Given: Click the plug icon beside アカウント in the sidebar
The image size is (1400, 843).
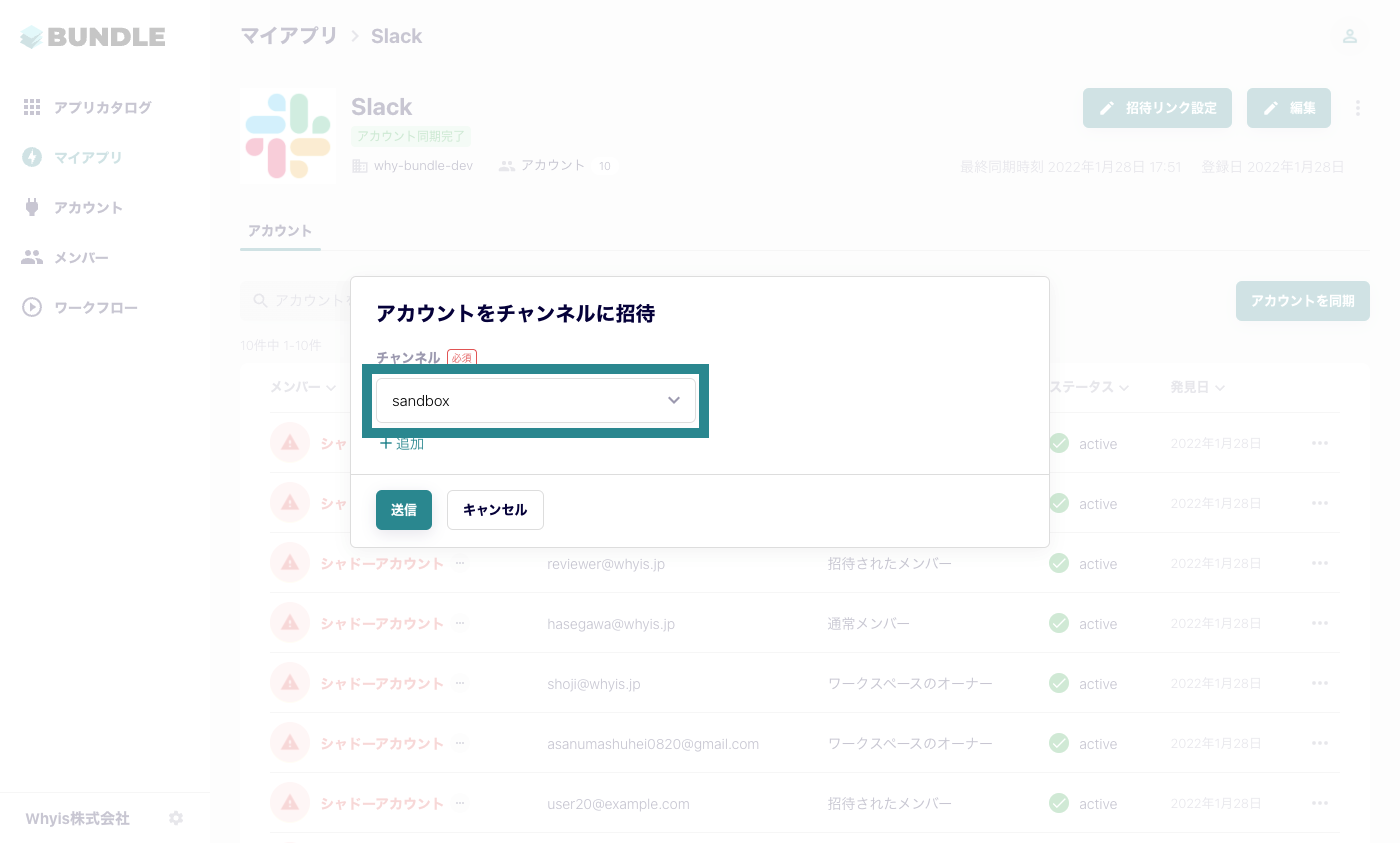Looking at the screenshot, I should pos(32,207).
